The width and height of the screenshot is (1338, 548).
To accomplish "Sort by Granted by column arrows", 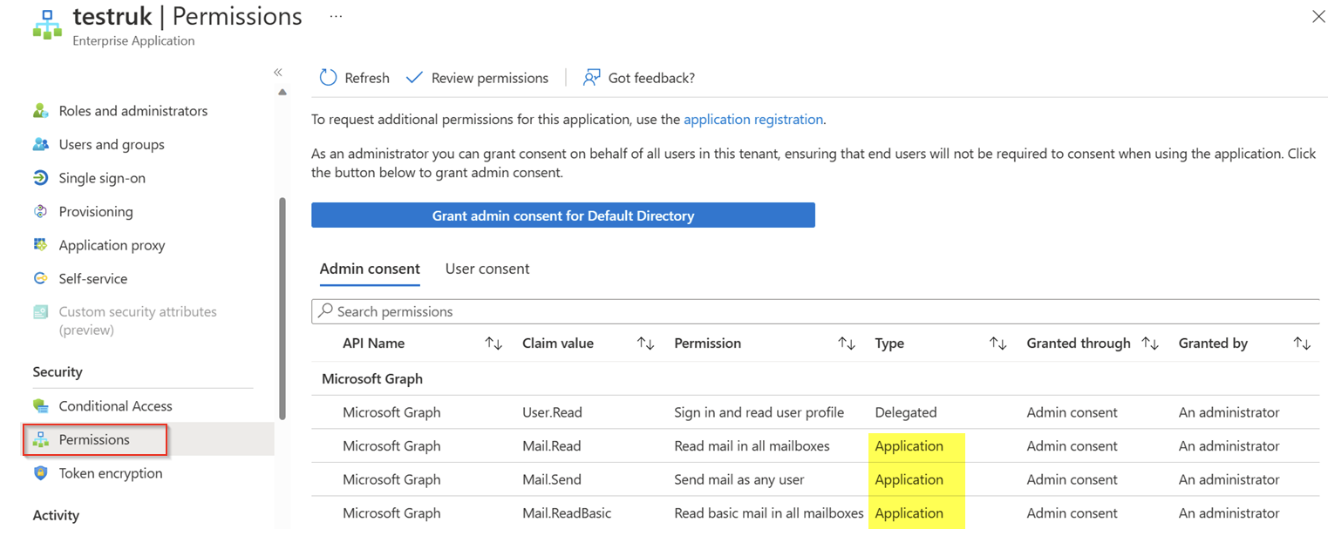I will pos(1302,343).
